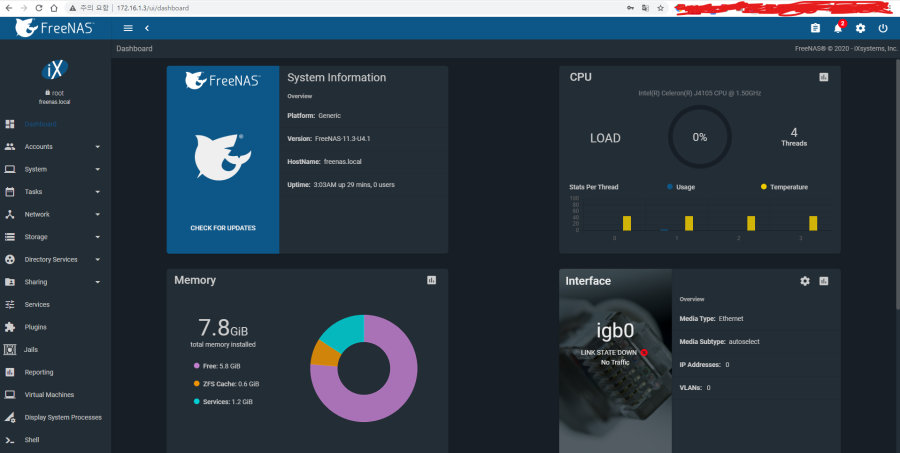Open the Dashboard sidebar icon
Screen dimensions: 900x453
click(10, 124)
